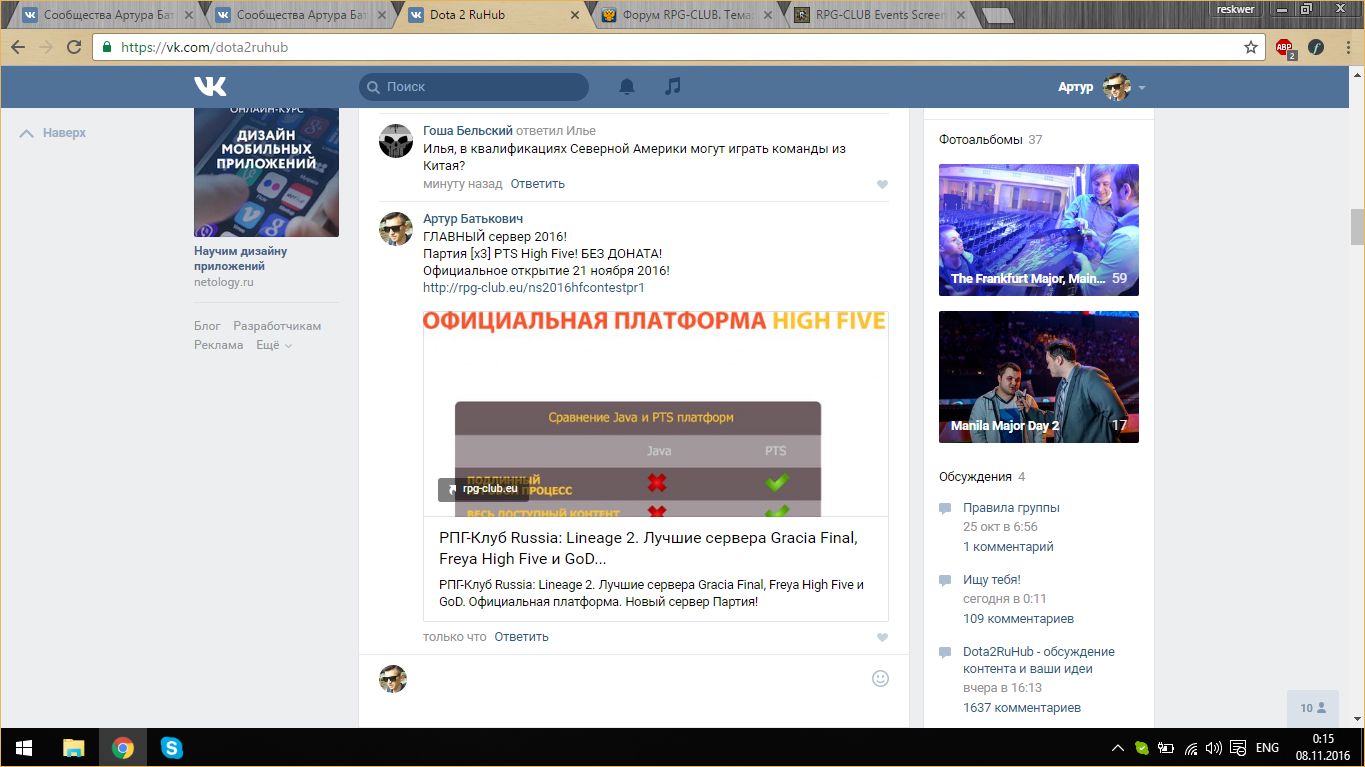
Task: Reload the page in Chrome
Action: coord(74,47)
